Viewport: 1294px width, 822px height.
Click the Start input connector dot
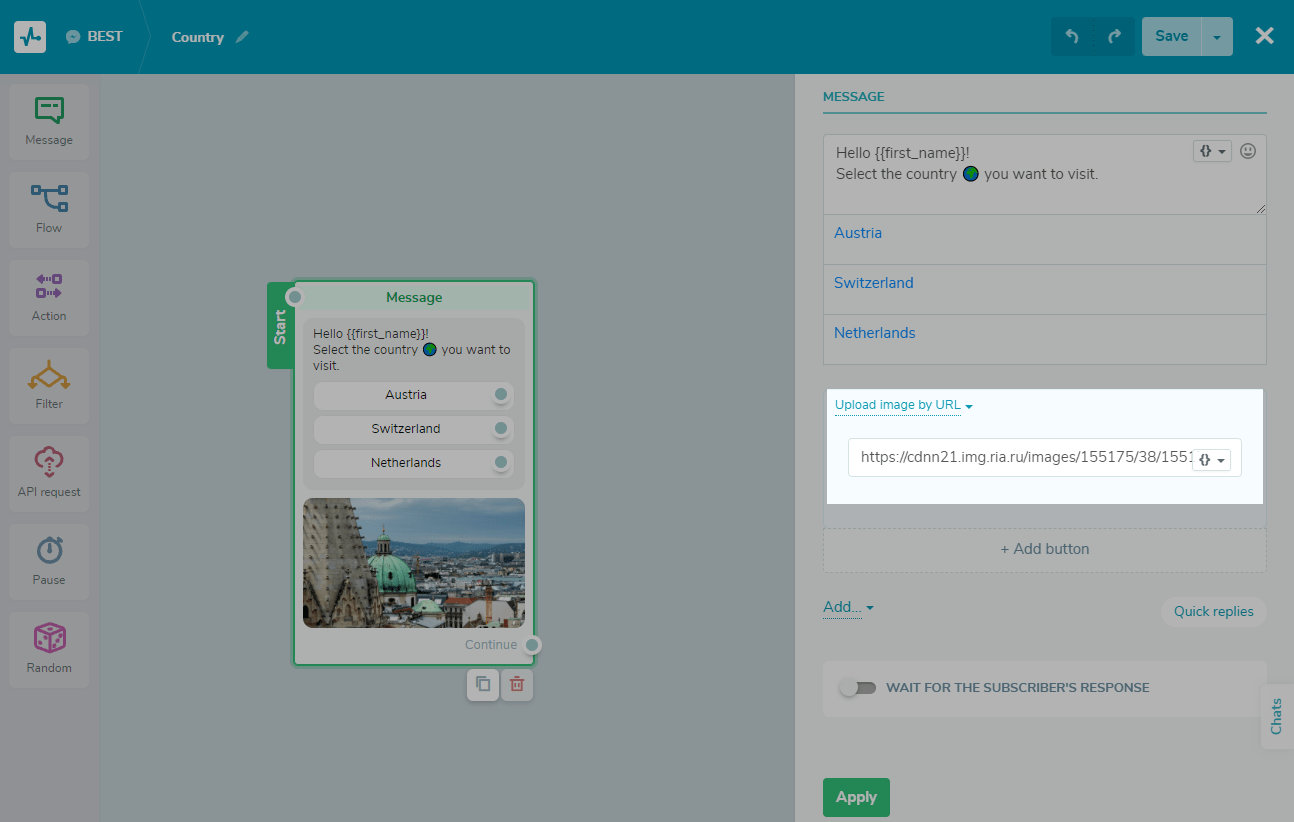pos(295,297)
